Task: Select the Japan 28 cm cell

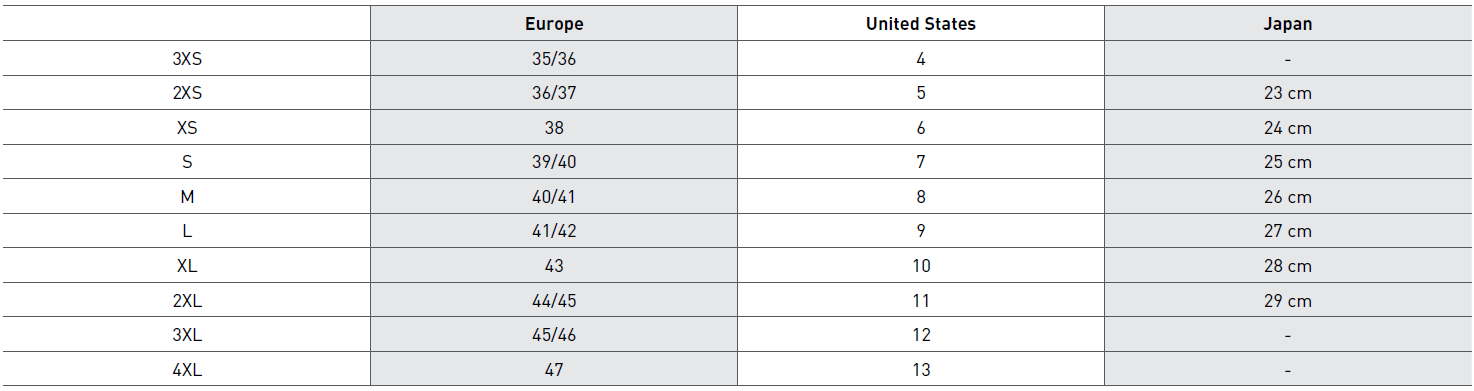Action: (1287, 266)
